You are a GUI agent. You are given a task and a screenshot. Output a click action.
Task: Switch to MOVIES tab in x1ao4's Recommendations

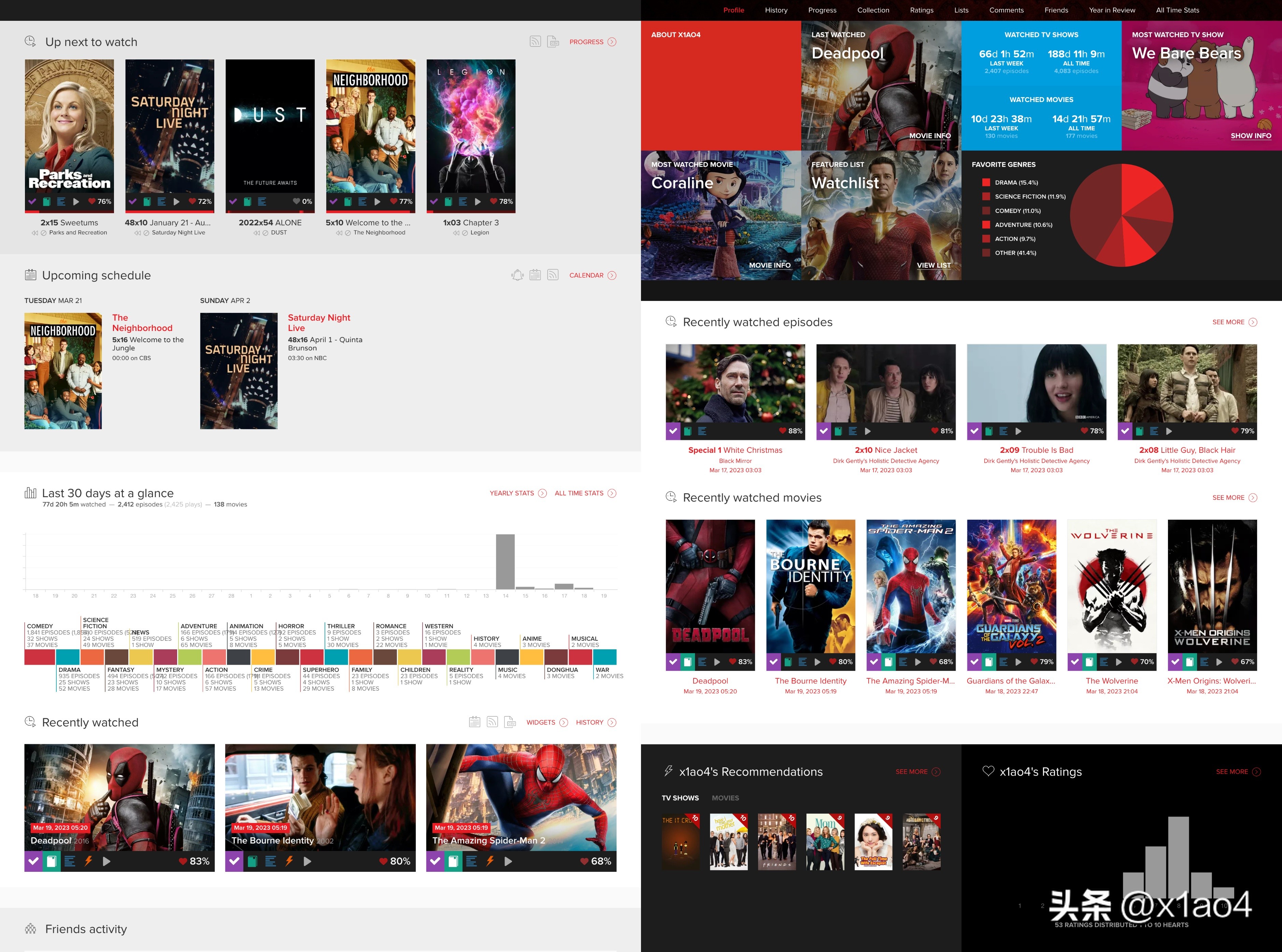(x=725, y=797)
